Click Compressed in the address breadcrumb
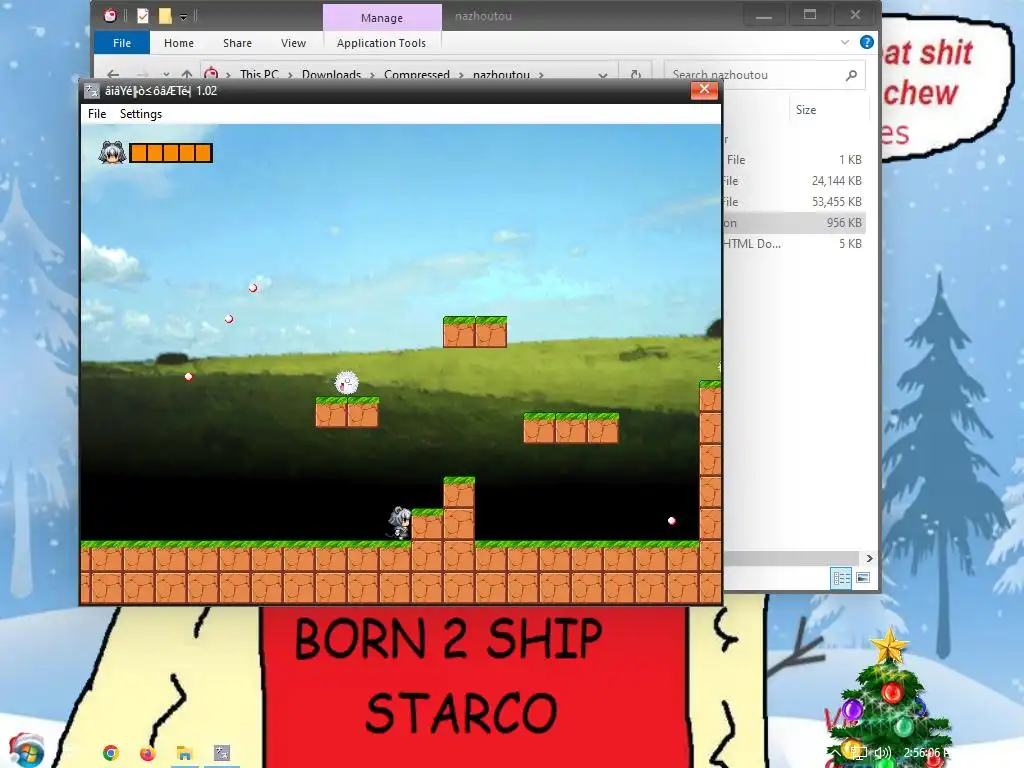Viewport: 1024px width, 768px height. pos(417,74)
